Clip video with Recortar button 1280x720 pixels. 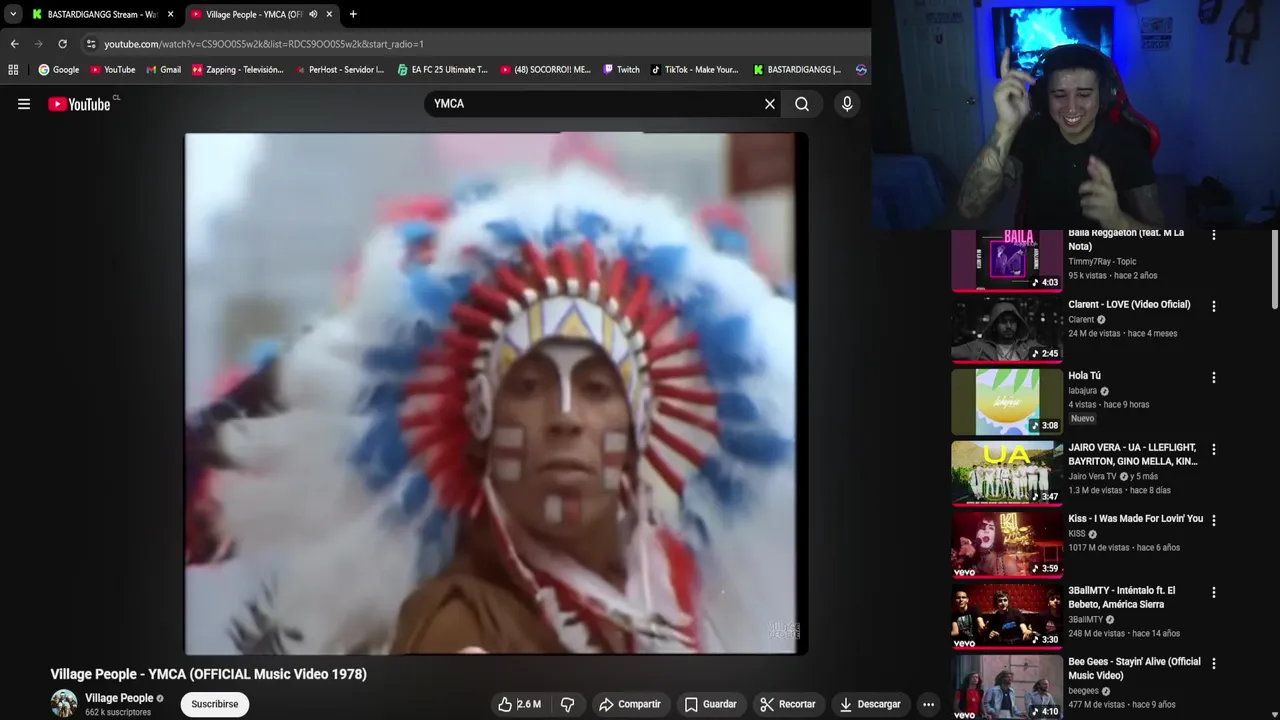[x=787, y=704]
